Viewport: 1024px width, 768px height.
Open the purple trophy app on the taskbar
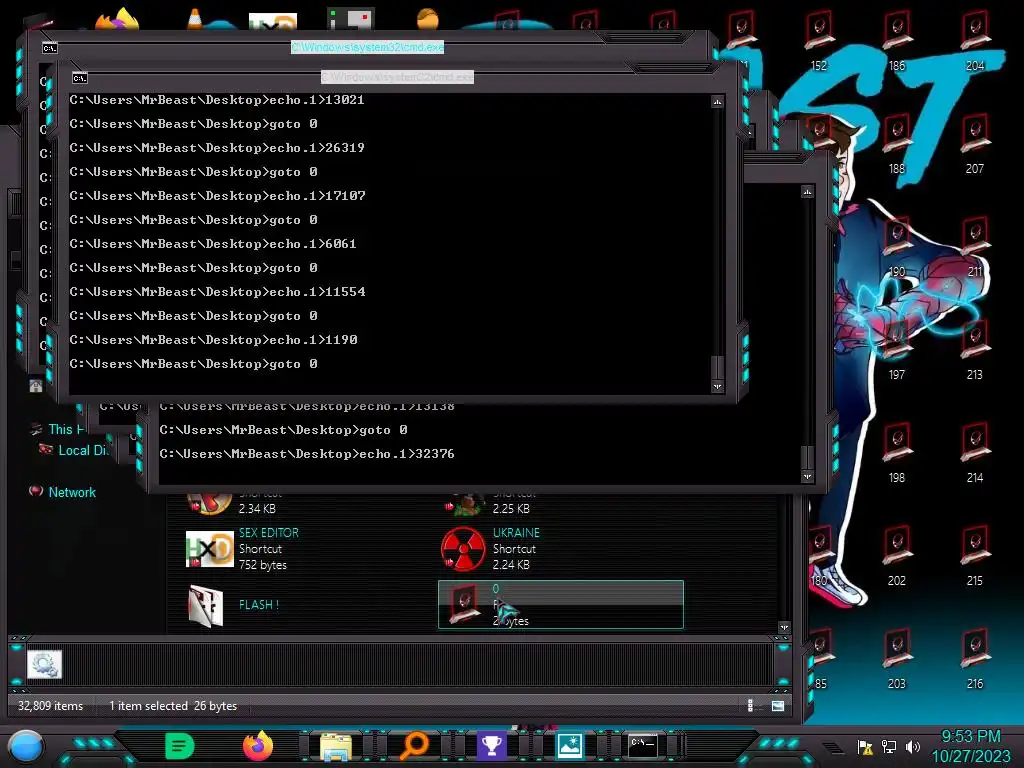point(491,746)
